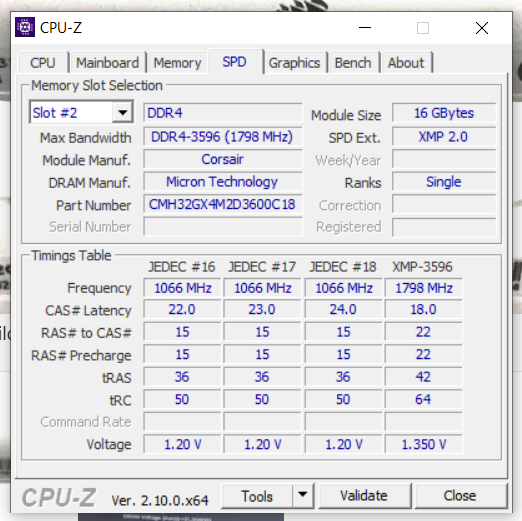Click the JEDEC #17 tRAS value 36

tap(262, 377)
